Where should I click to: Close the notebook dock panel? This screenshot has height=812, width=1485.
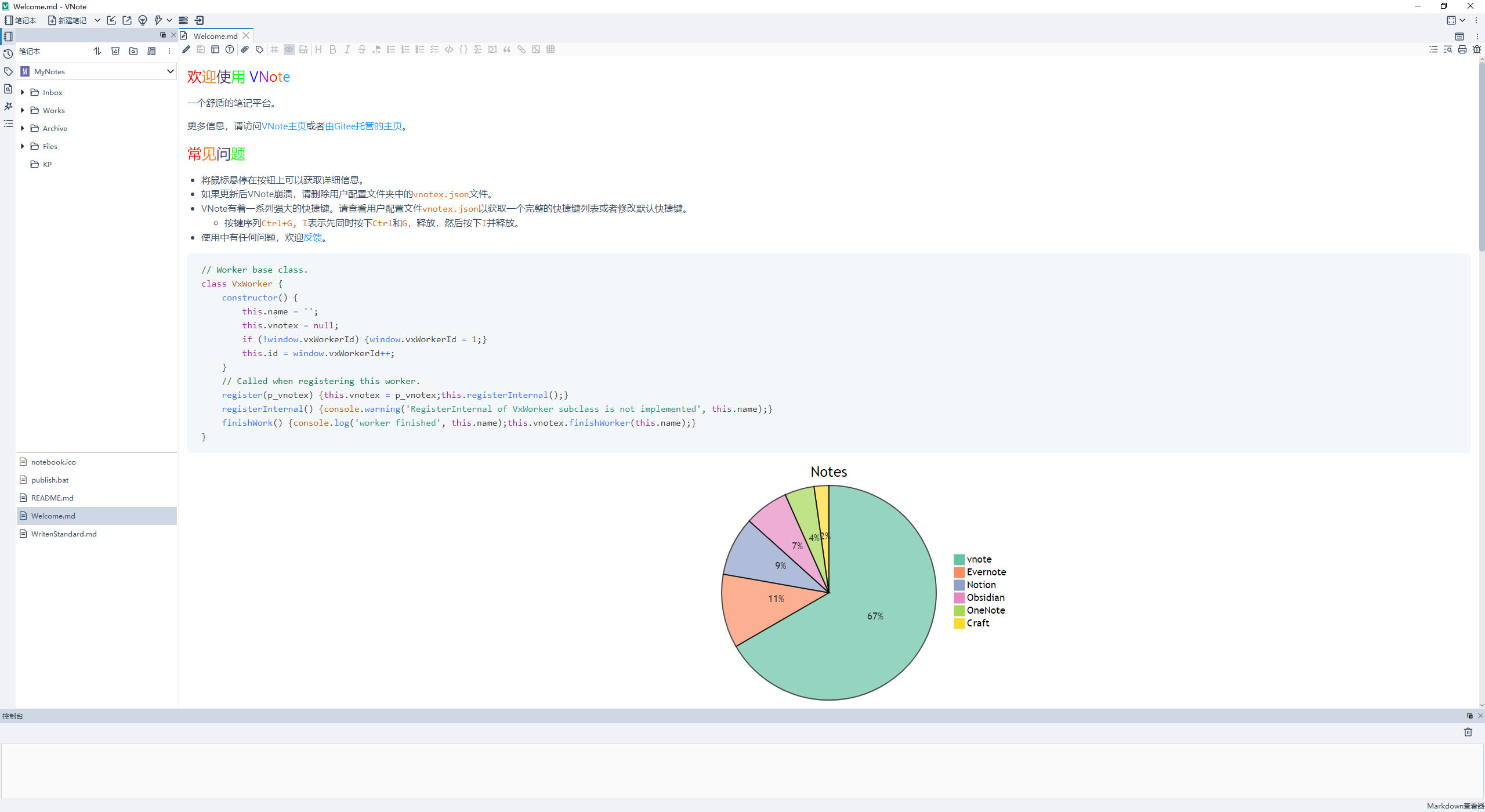[173, 35]
